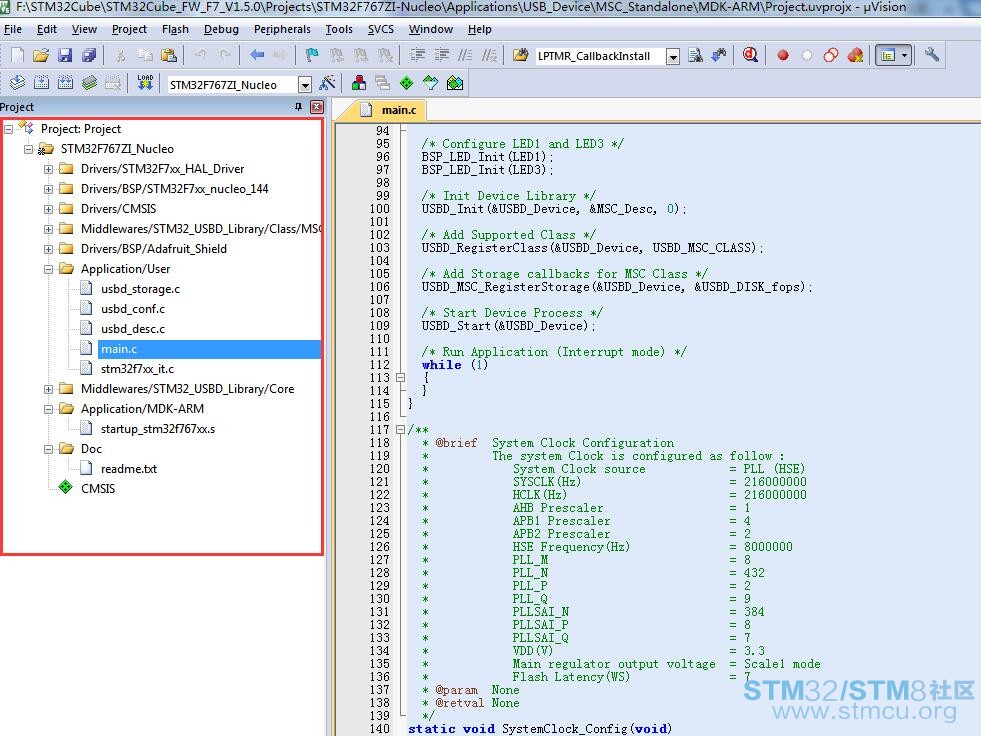Image resolution: width=981 pixels, height=736 pixels.
Task: Collapse the Application/MDK-ARM group
Action: coord(48,409)
